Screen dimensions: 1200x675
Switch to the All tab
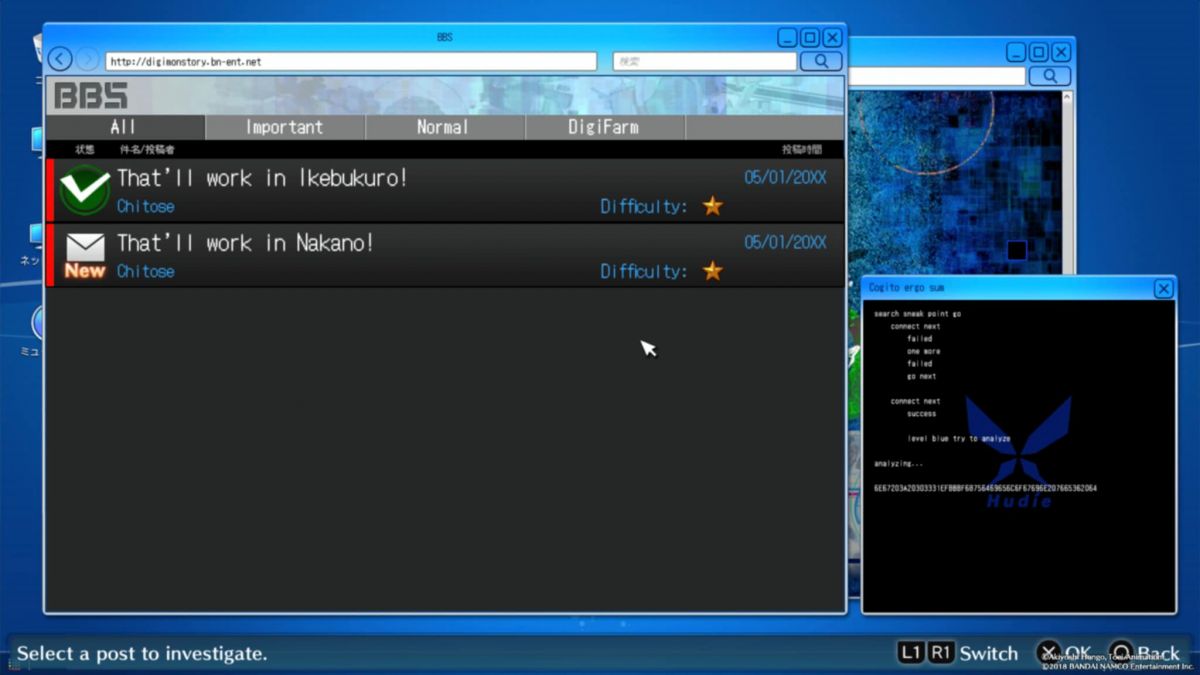click(x=125, y=127)
